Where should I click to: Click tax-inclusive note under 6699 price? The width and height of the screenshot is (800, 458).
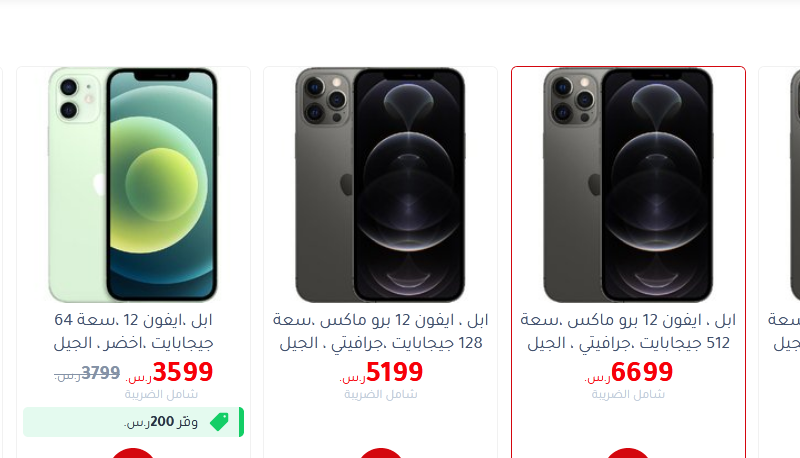[x=628, y=394]
